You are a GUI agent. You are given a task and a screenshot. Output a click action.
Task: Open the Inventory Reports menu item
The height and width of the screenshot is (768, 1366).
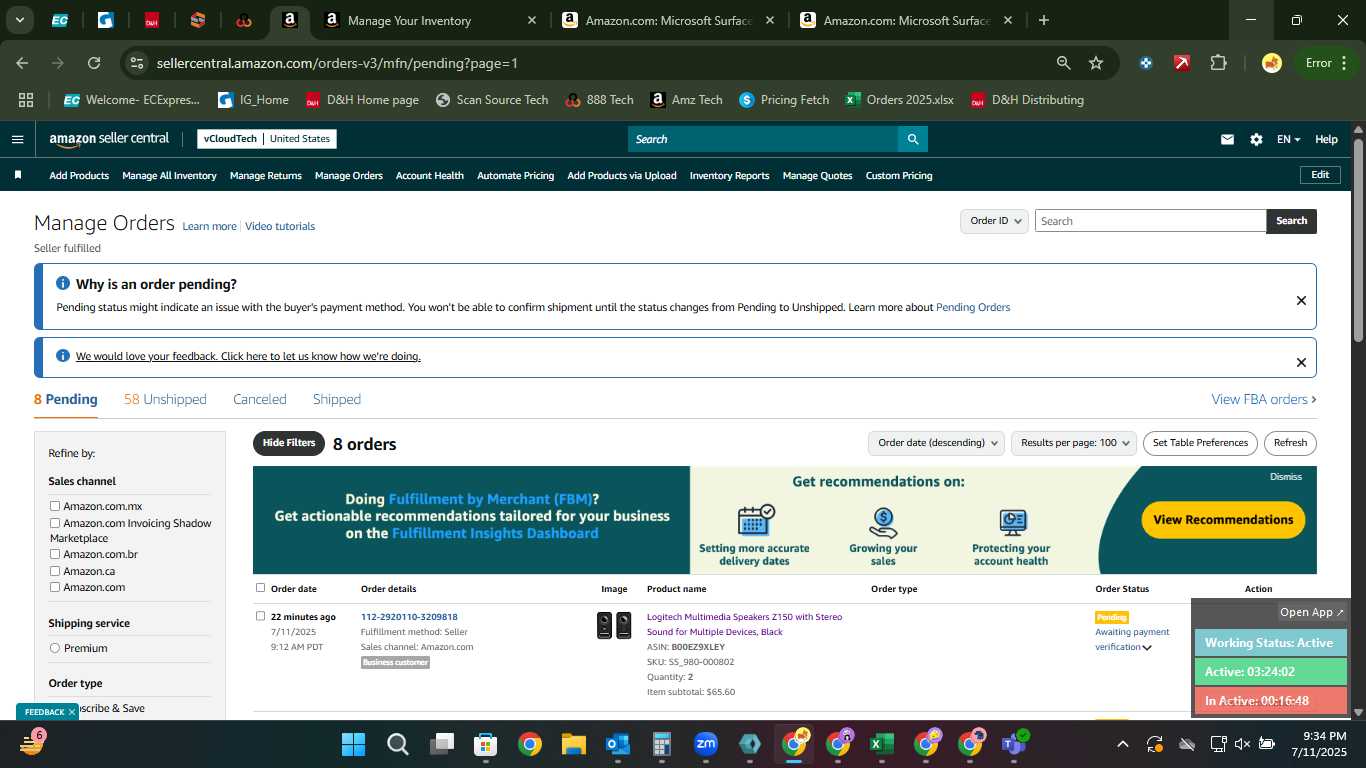(x=730, y=175)
